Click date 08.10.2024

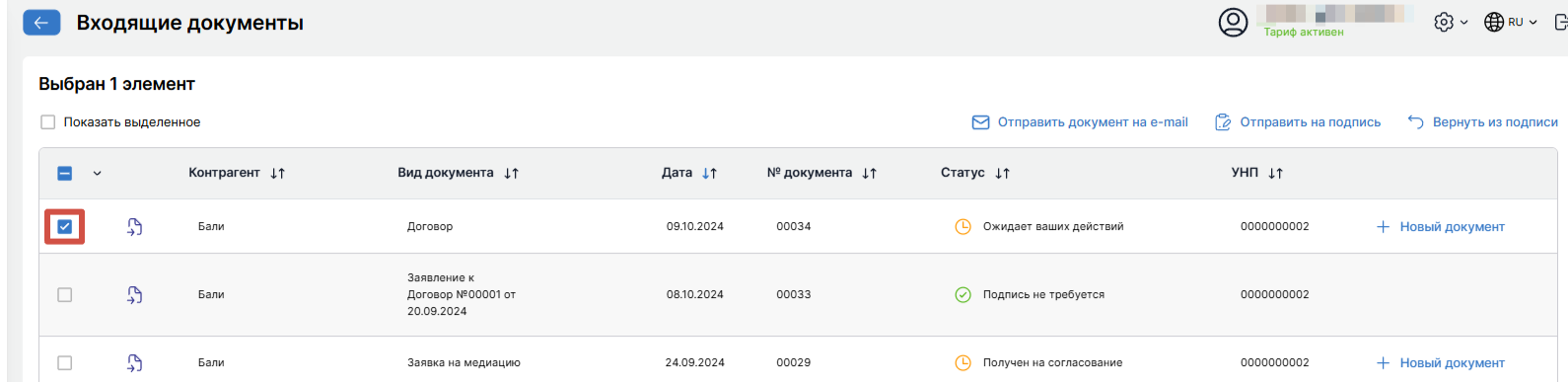pyautogui.click(x=695, y=295)
